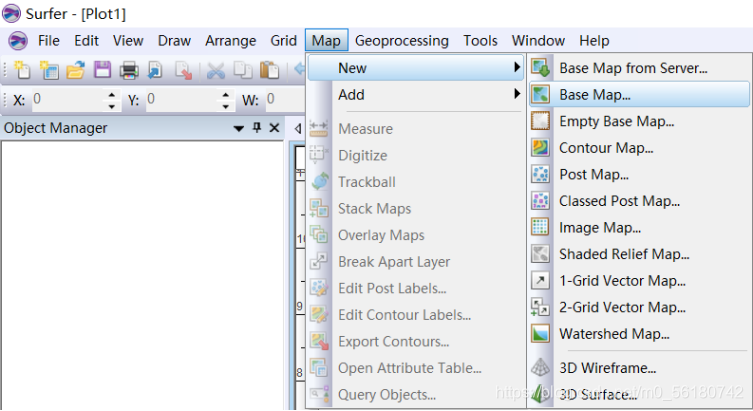
Task: Click the Base Map icon in submenu
Action: tap(540, 95)
